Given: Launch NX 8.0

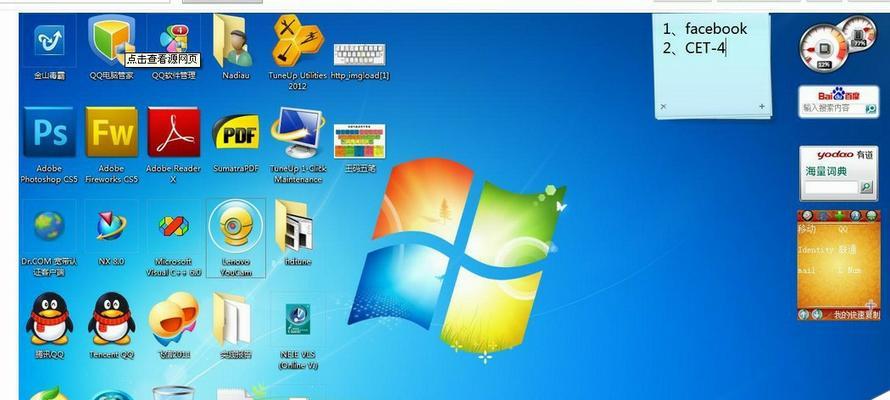Looking at the screenshot, I should (111, 225).
